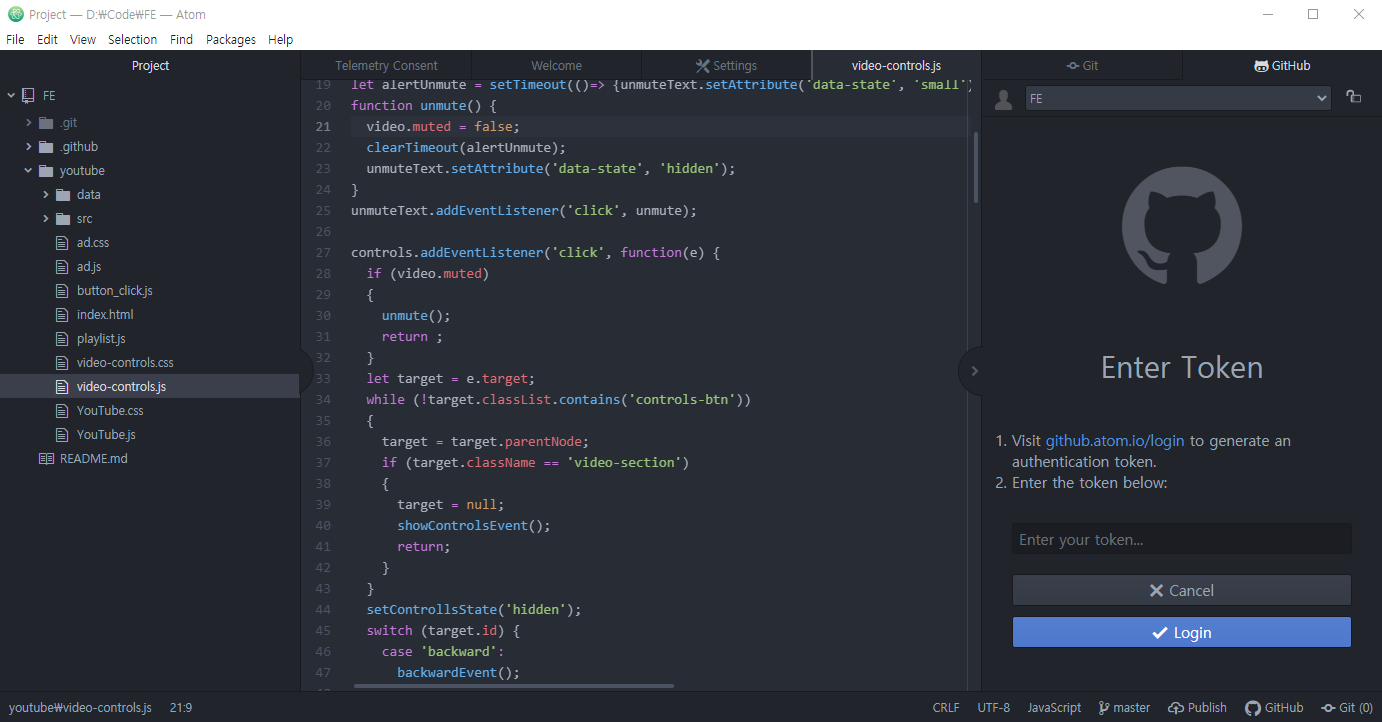1382x722 pixels.
Task: Click the 21:9 cursor position indicator
Action: click(x=181, y=707)
